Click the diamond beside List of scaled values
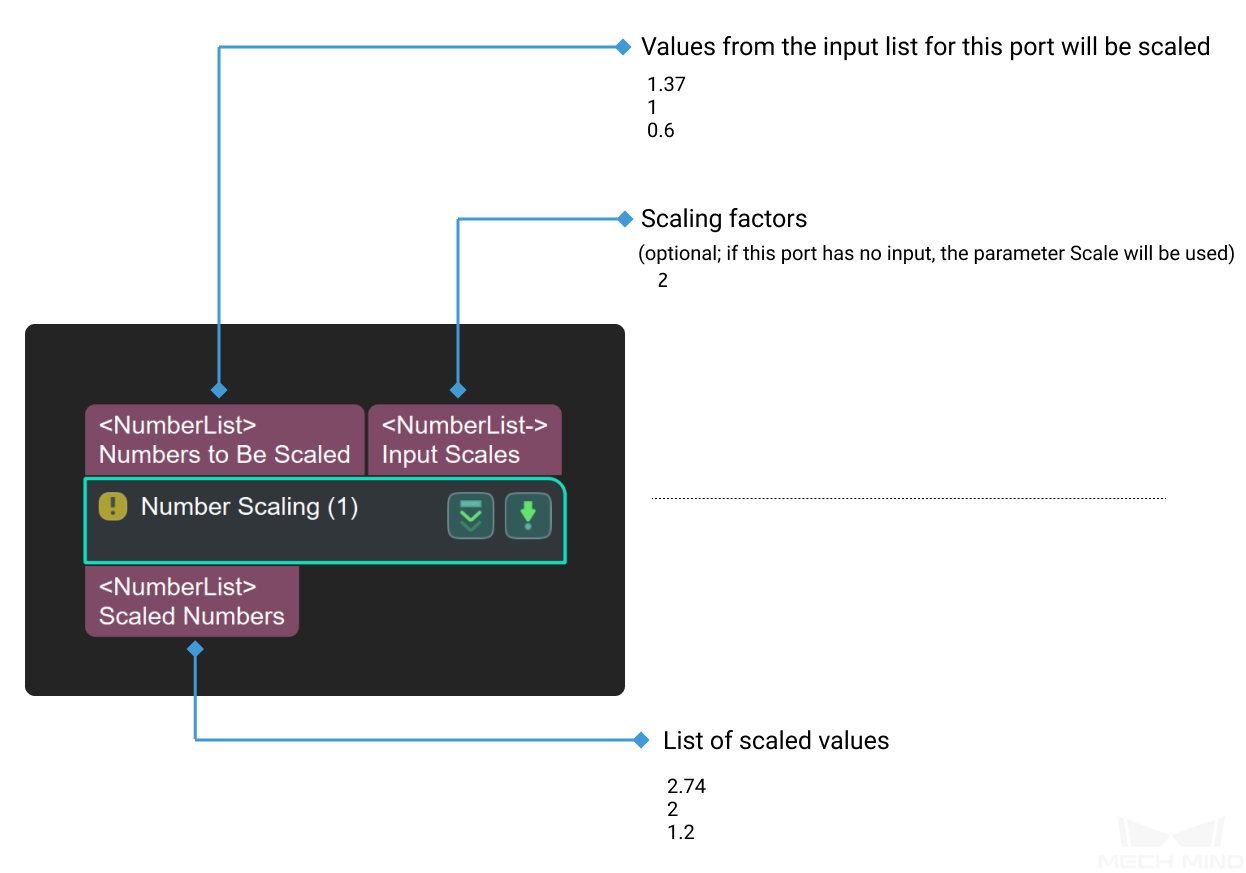 tap(642, 740)
